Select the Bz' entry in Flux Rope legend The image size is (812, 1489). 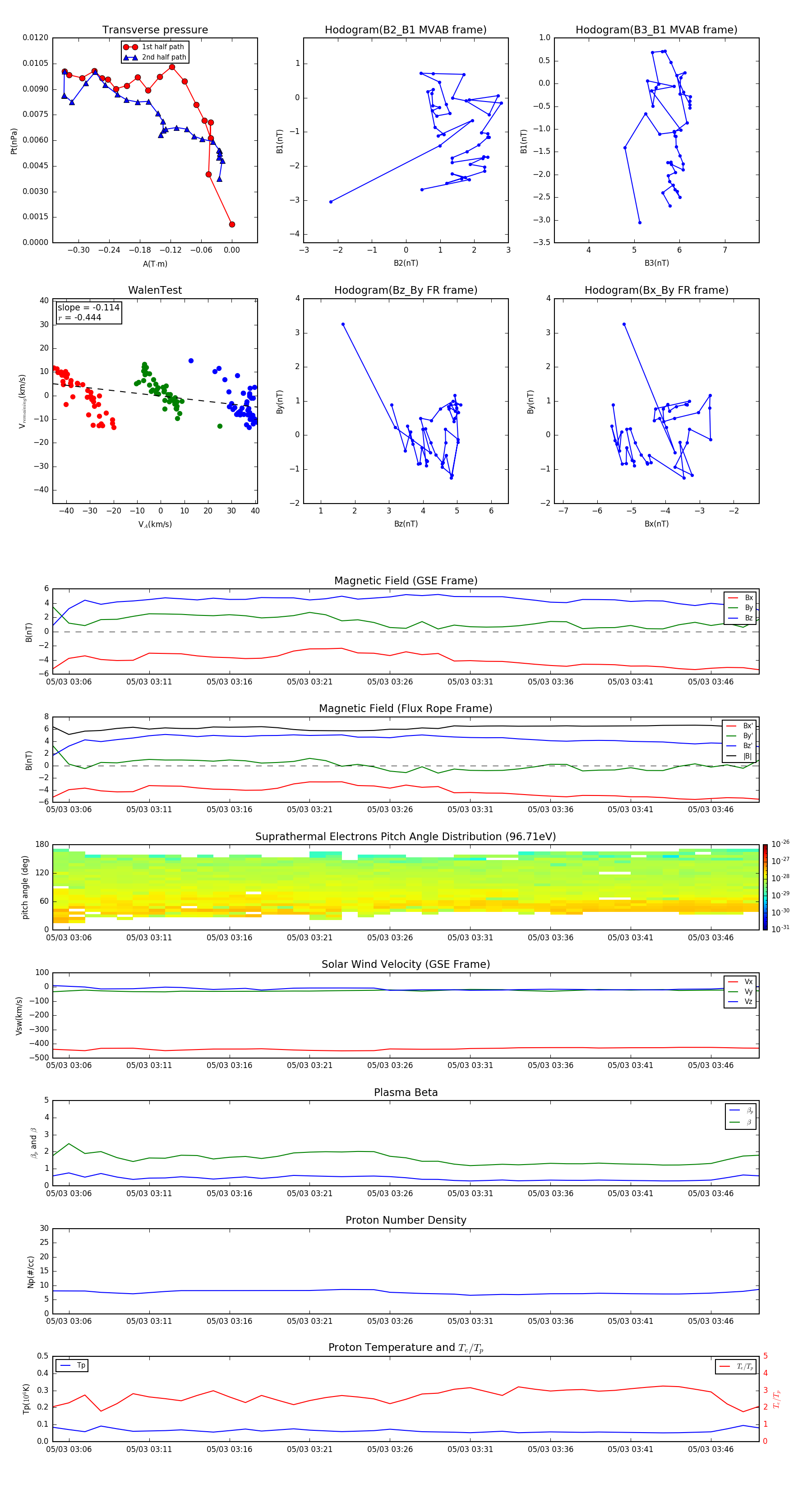coord(740,746)
